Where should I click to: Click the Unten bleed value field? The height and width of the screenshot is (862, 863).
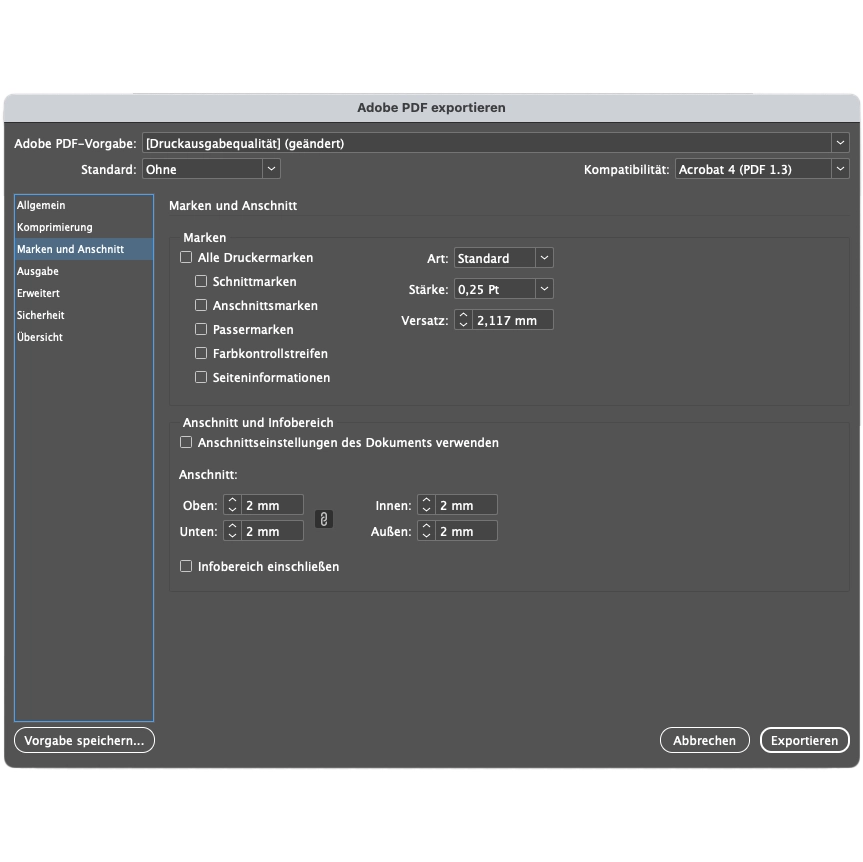[x=272, y=531]
